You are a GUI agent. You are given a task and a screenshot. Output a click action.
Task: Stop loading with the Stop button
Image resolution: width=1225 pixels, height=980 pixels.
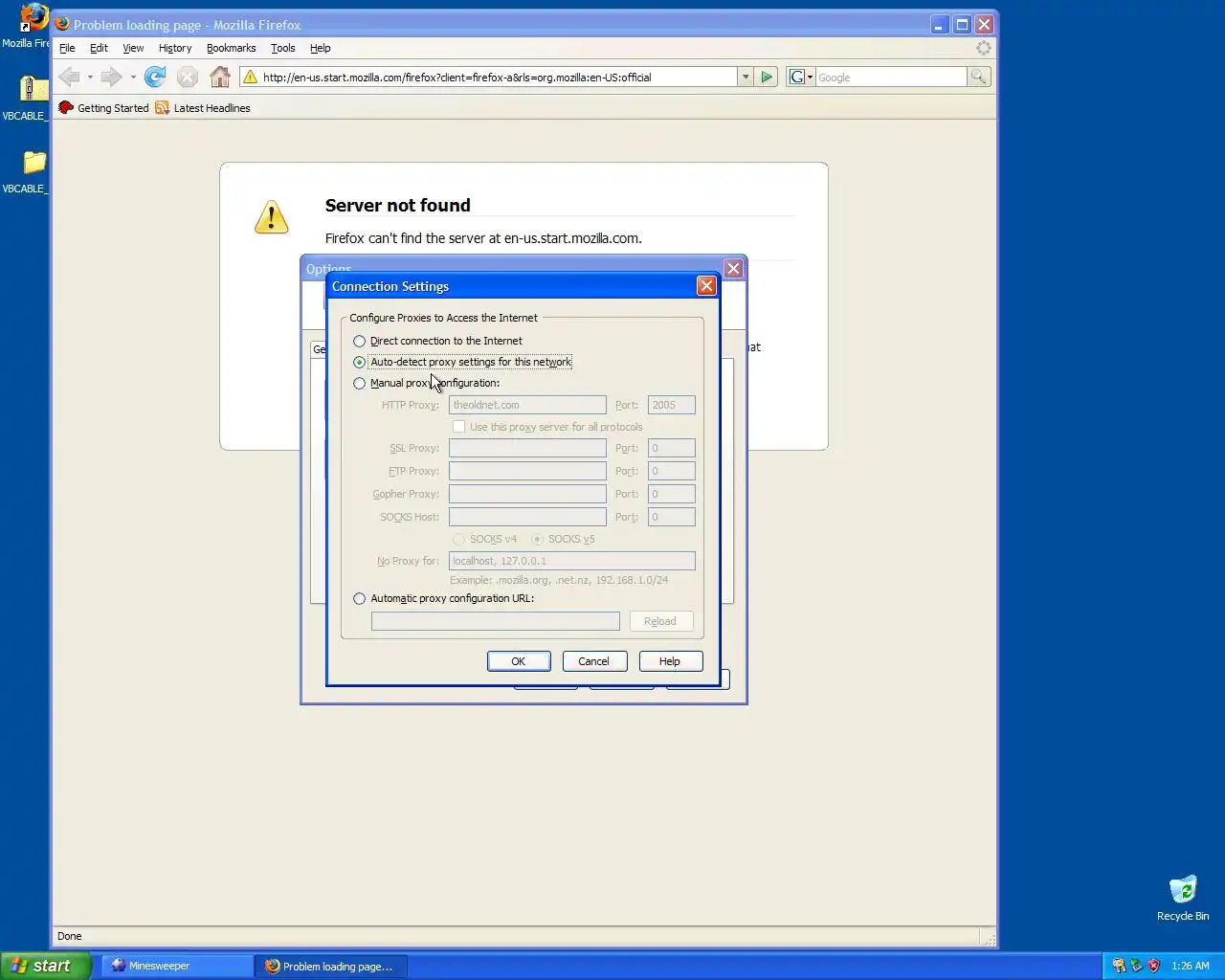[188, 77]
